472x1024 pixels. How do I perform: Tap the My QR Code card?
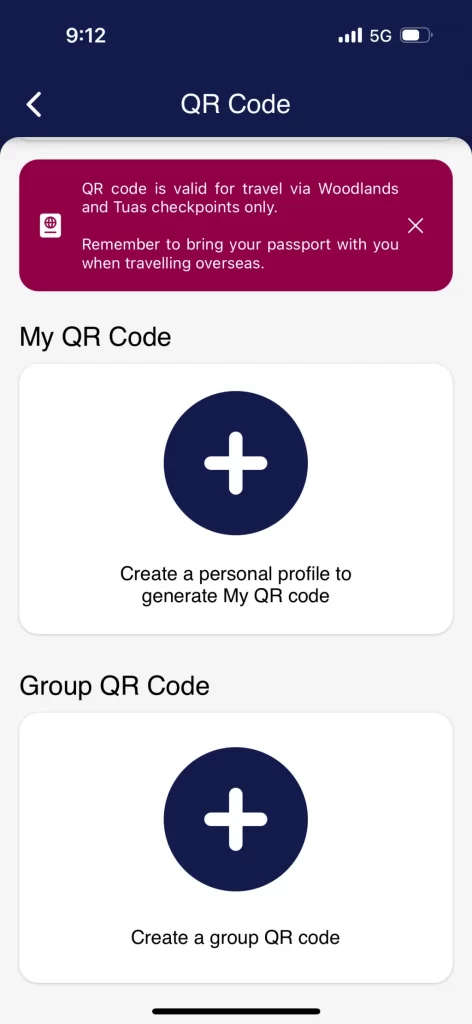[x=236, y=499]
